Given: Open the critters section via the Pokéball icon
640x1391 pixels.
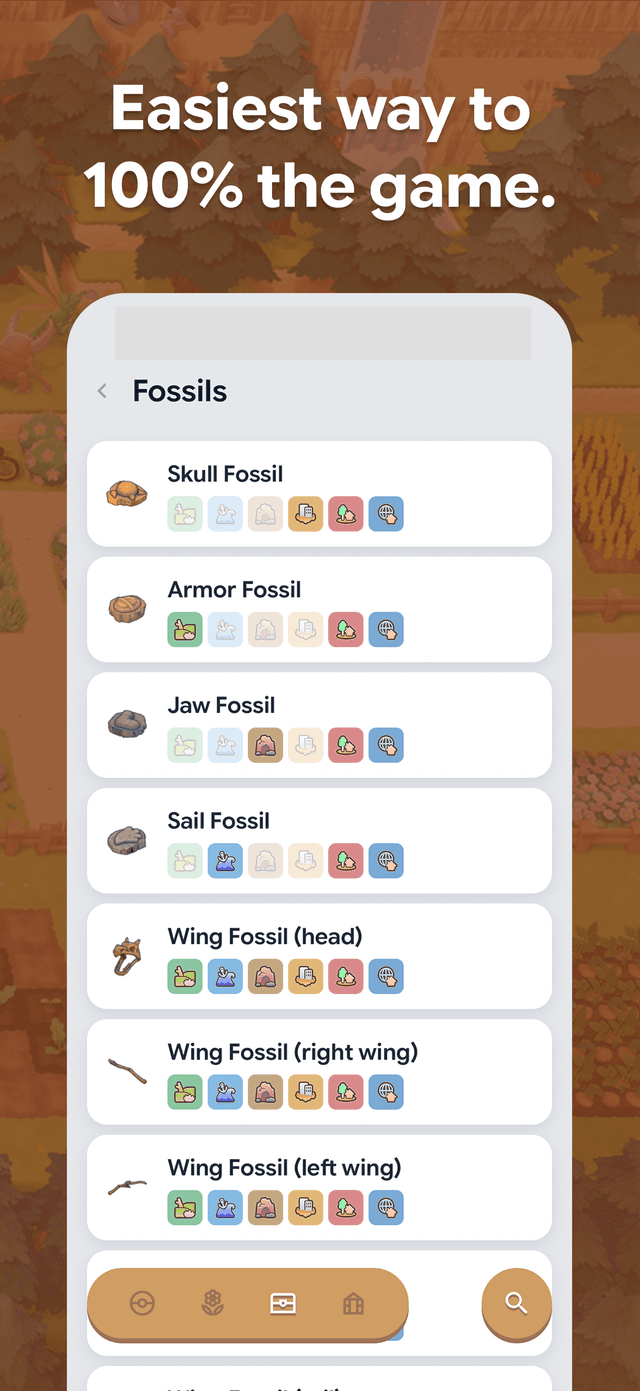Looking at the screenshot, I should tap(144, 1303).
